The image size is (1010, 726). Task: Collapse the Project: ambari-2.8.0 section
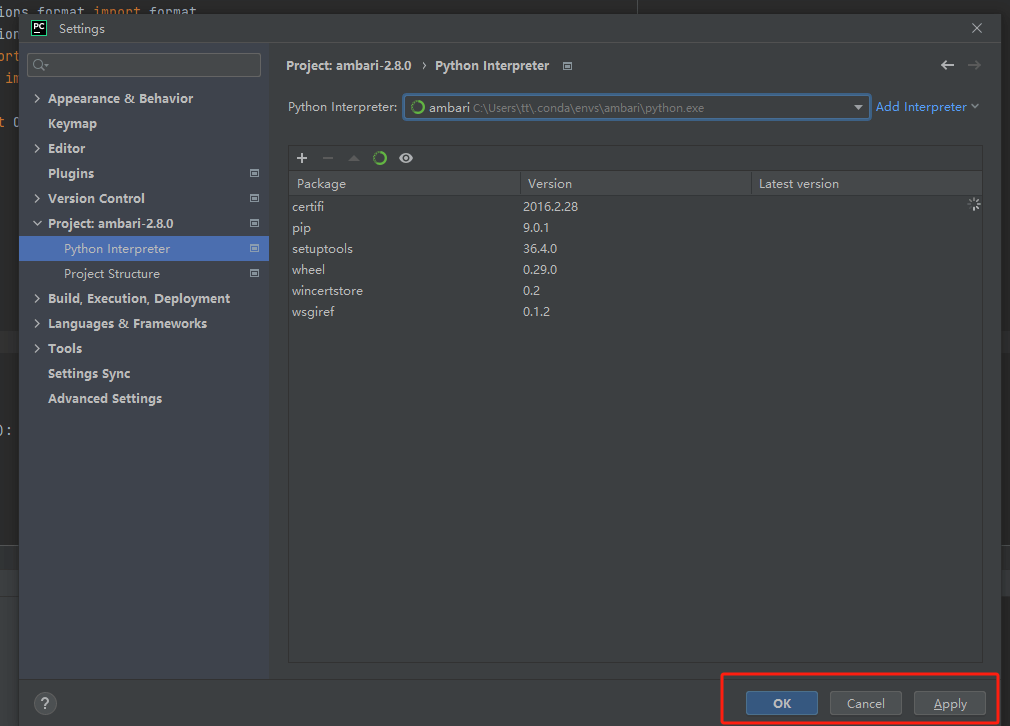[x=37, y=224]
